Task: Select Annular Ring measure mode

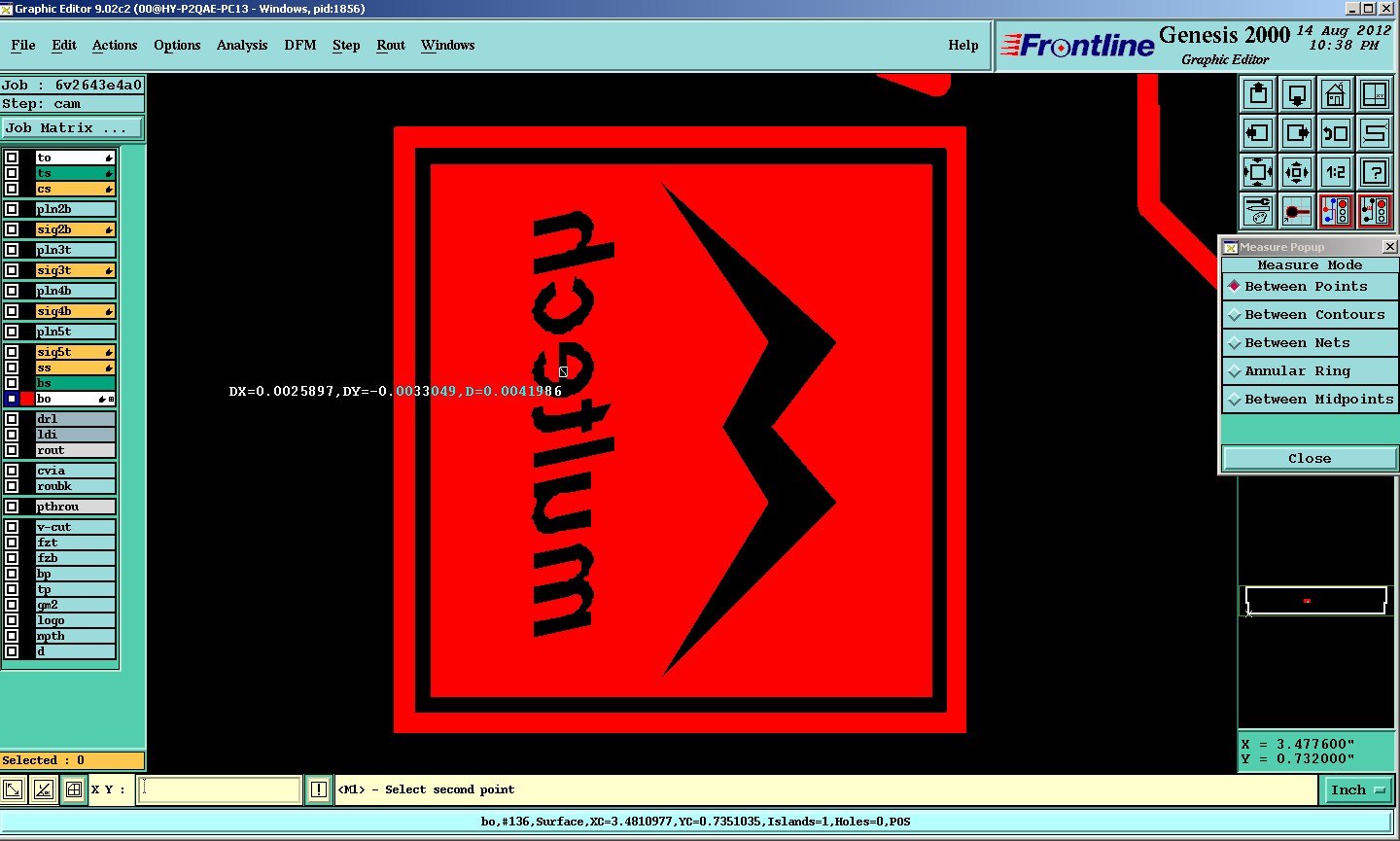Action: [x=1310, y=370]
